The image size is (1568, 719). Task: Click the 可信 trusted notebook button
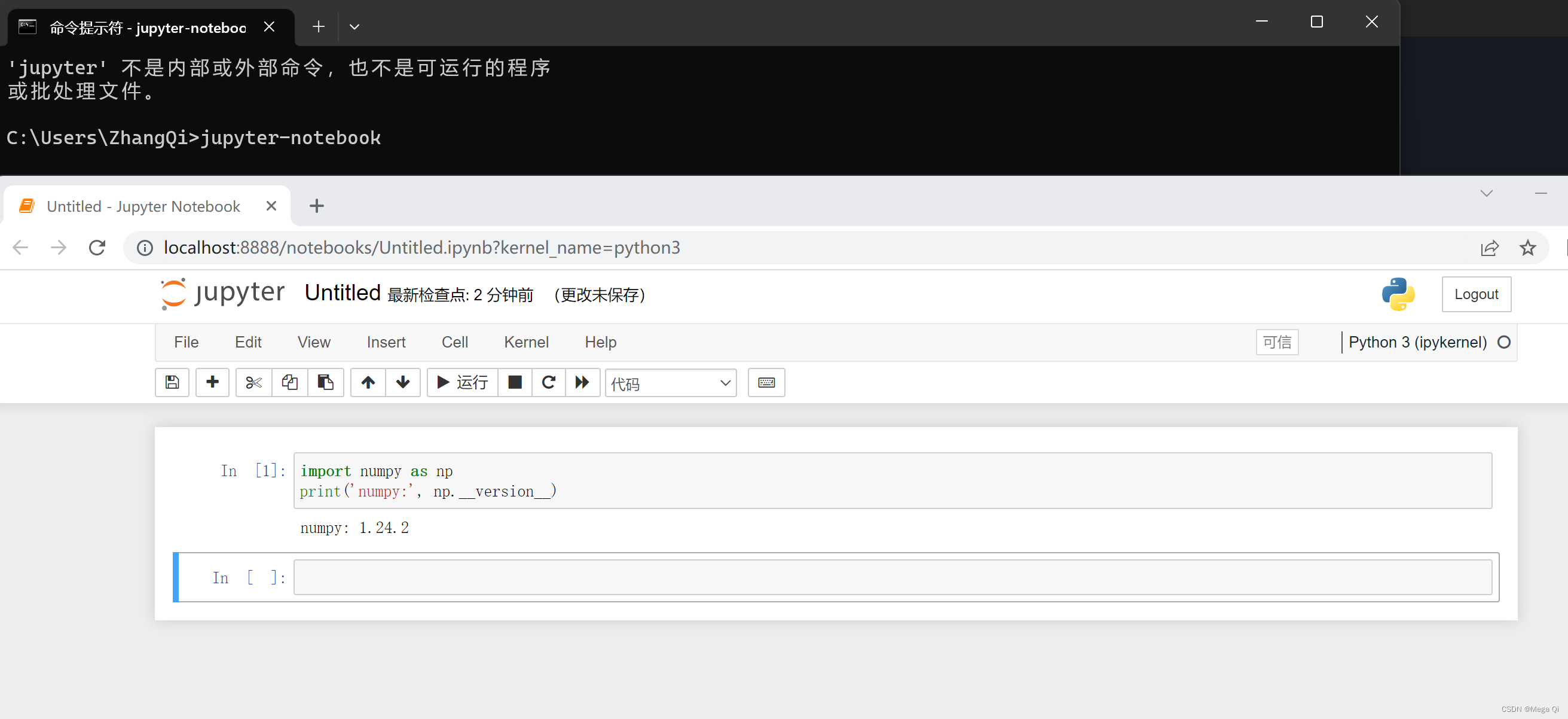coord(1277,342)
